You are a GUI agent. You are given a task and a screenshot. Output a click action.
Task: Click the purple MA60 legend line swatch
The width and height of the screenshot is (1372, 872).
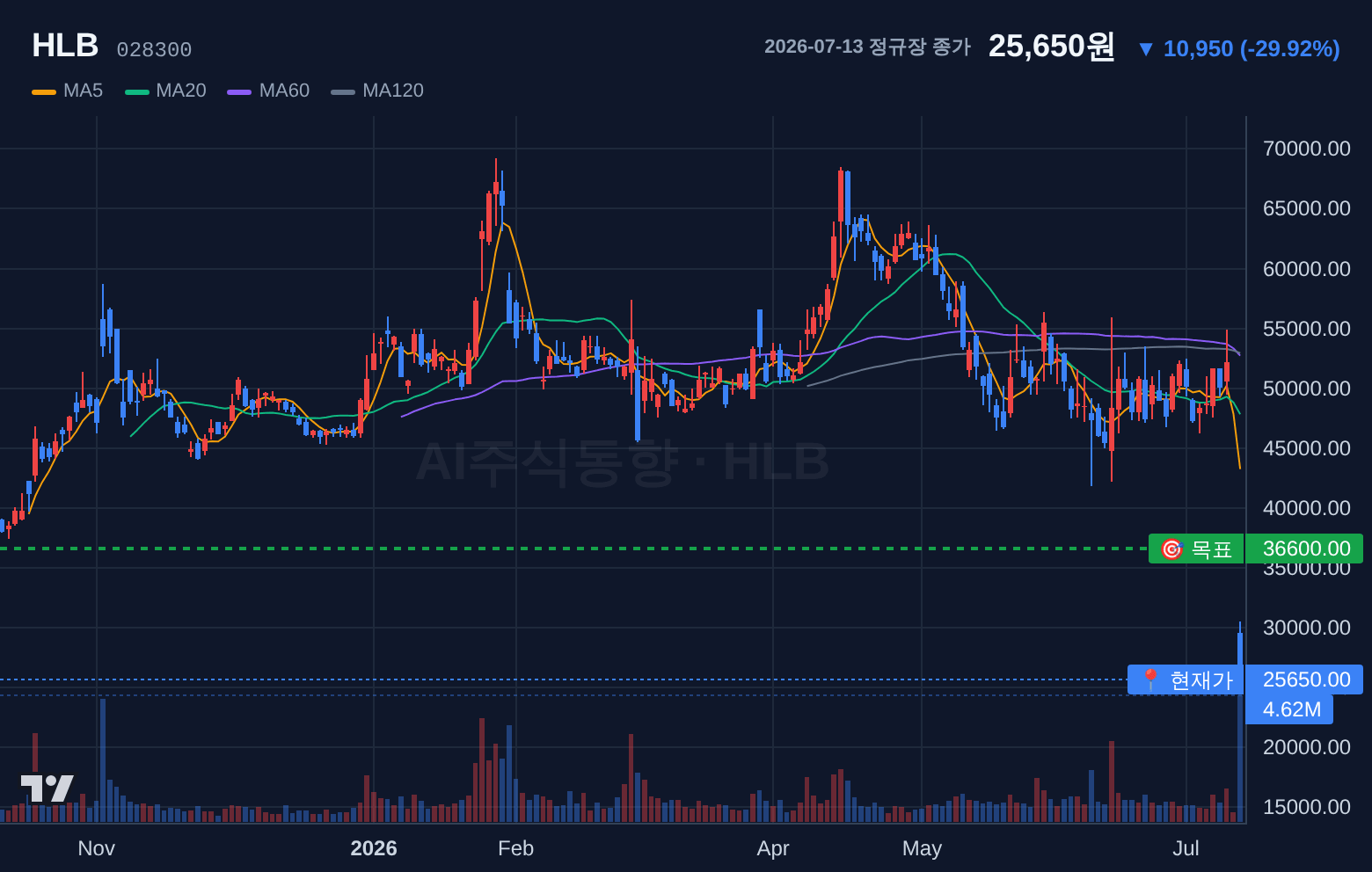pos(239,91)
